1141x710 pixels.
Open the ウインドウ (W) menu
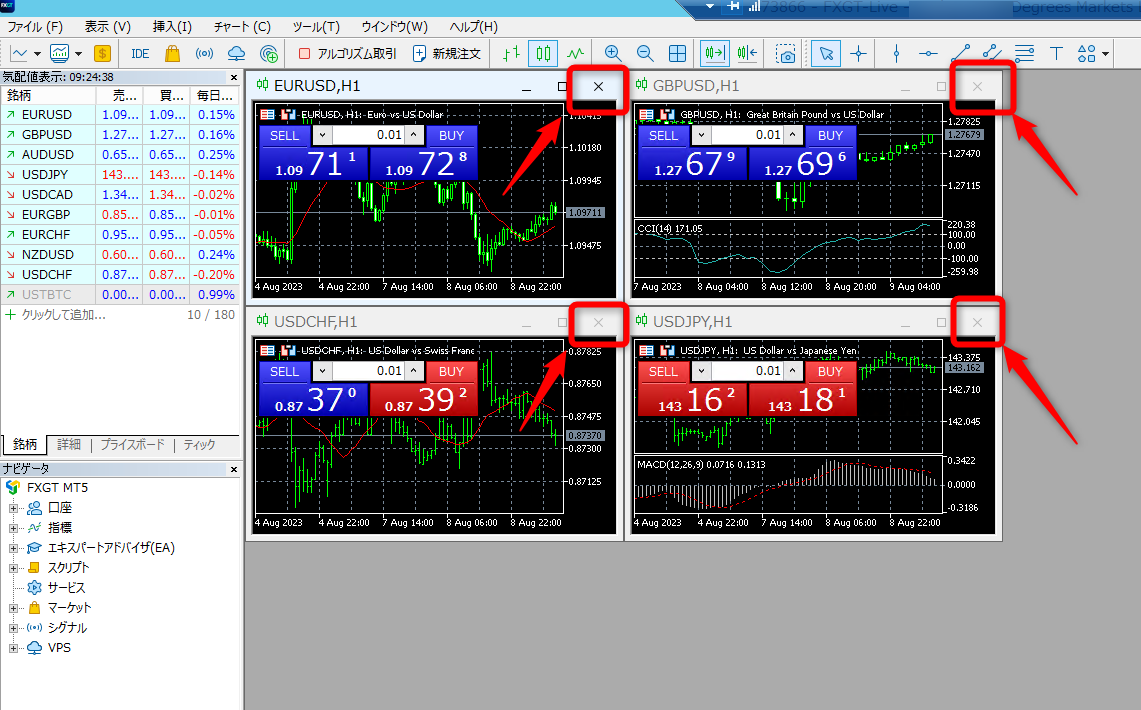394,27
